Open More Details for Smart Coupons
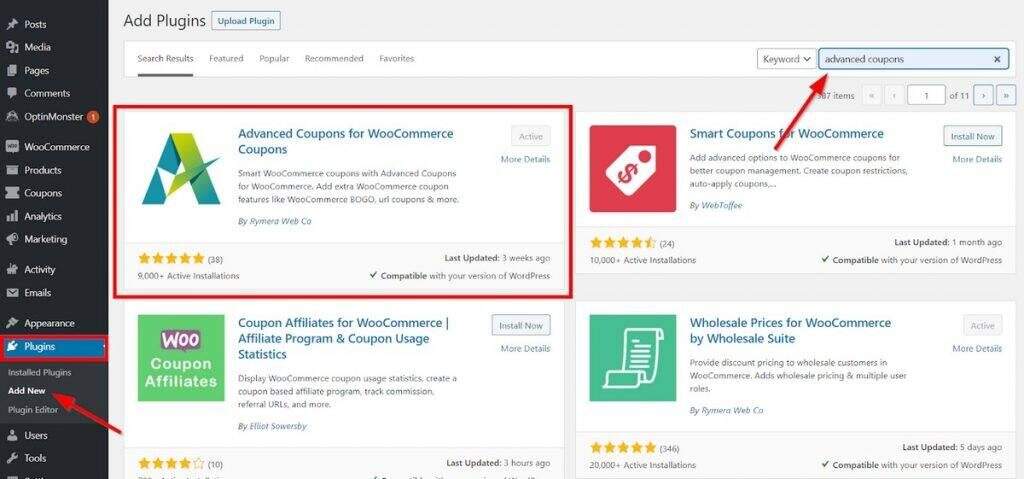 coord(976,159)
